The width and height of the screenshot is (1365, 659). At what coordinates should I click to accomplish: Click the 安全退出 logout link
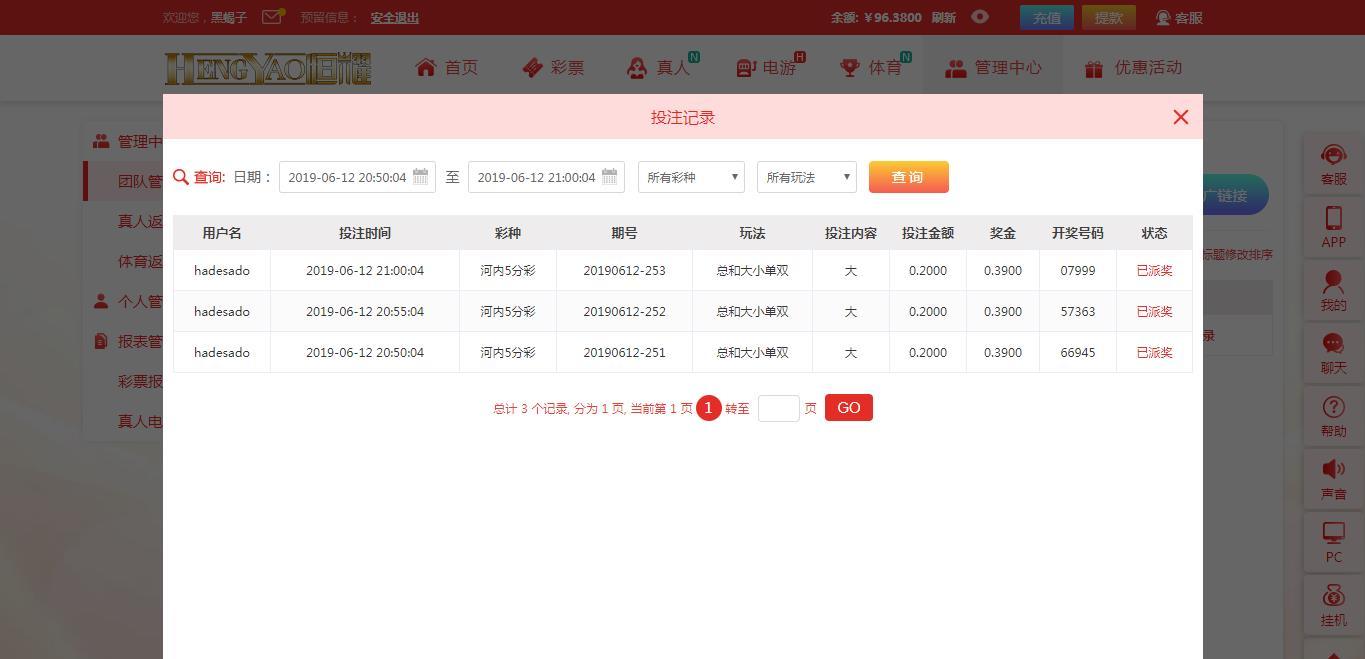click(x=394, y=18)
